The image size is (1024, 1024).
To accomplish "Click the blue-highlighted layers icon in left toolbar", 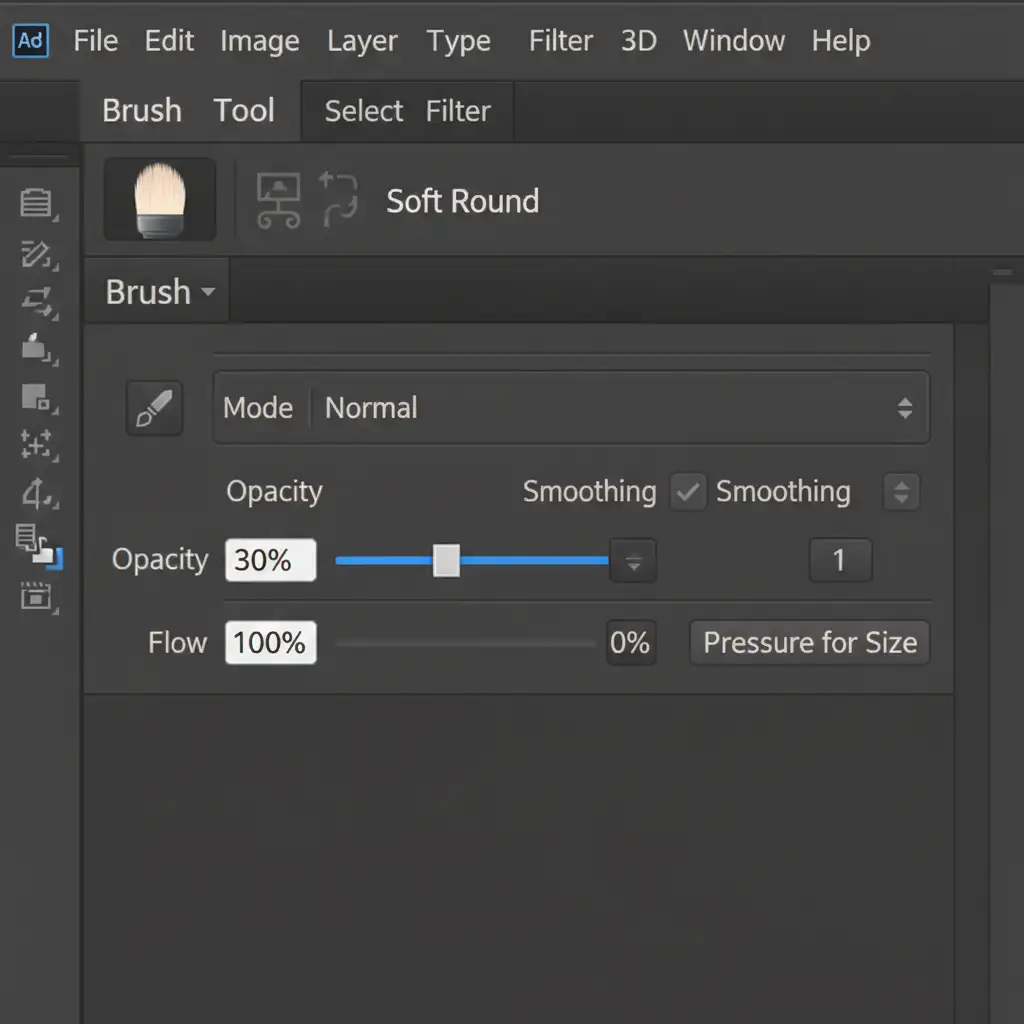I will (x=38, y=545).
